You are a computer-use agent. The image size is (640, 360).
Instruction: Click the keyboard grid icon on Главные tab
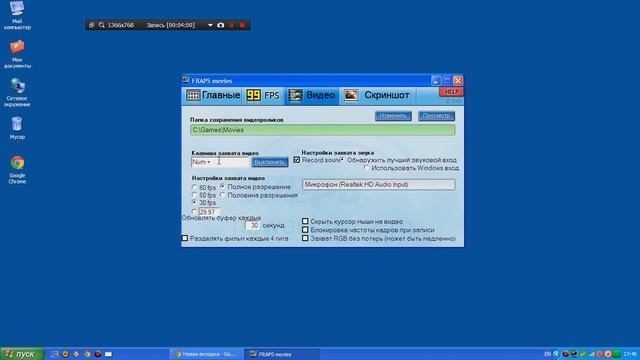tap(193, 95)
